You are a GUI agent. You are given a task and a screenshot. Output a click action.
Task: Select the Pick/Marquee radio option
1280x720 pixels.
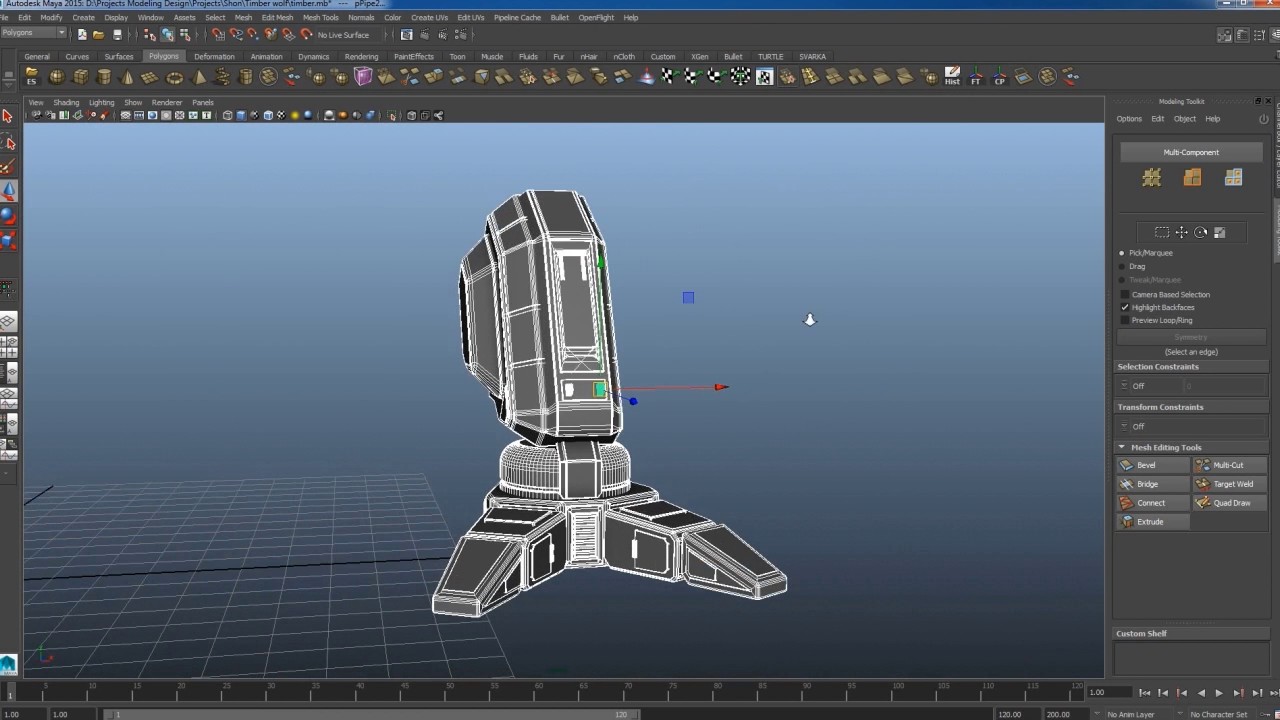coord(1121,253)
